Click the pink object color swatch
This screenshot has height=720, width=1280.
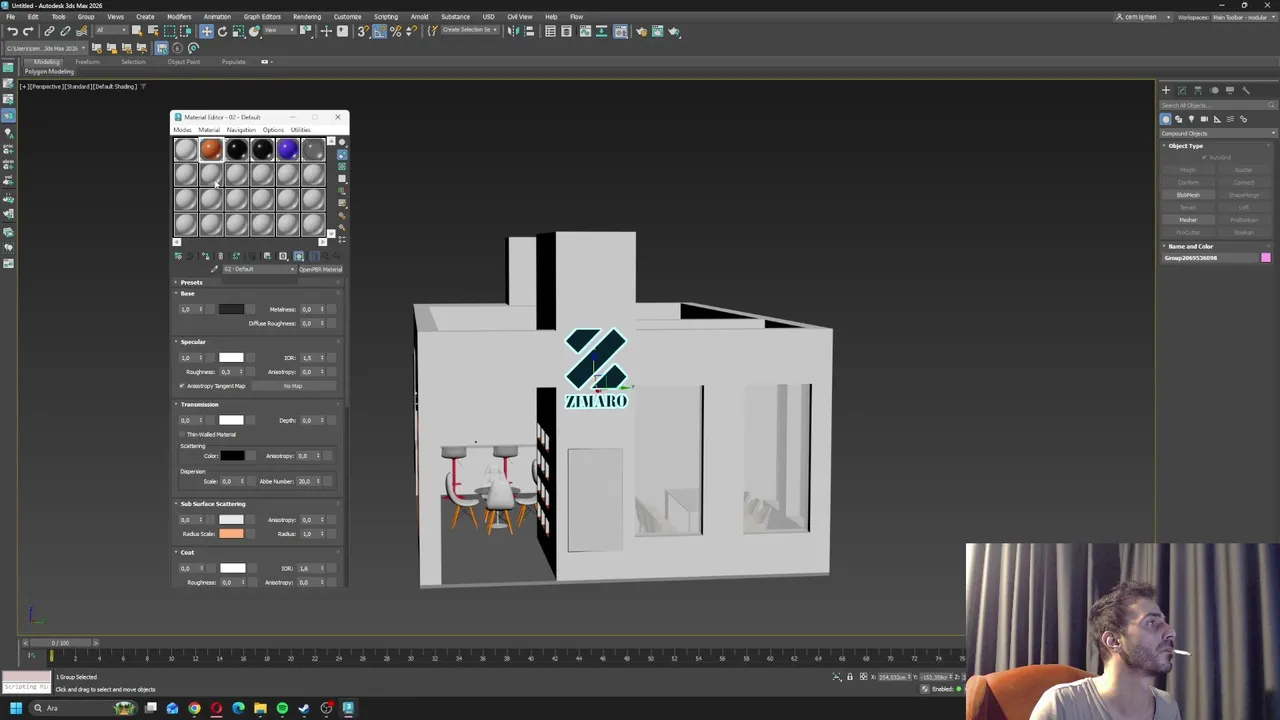click(1266, 258)
